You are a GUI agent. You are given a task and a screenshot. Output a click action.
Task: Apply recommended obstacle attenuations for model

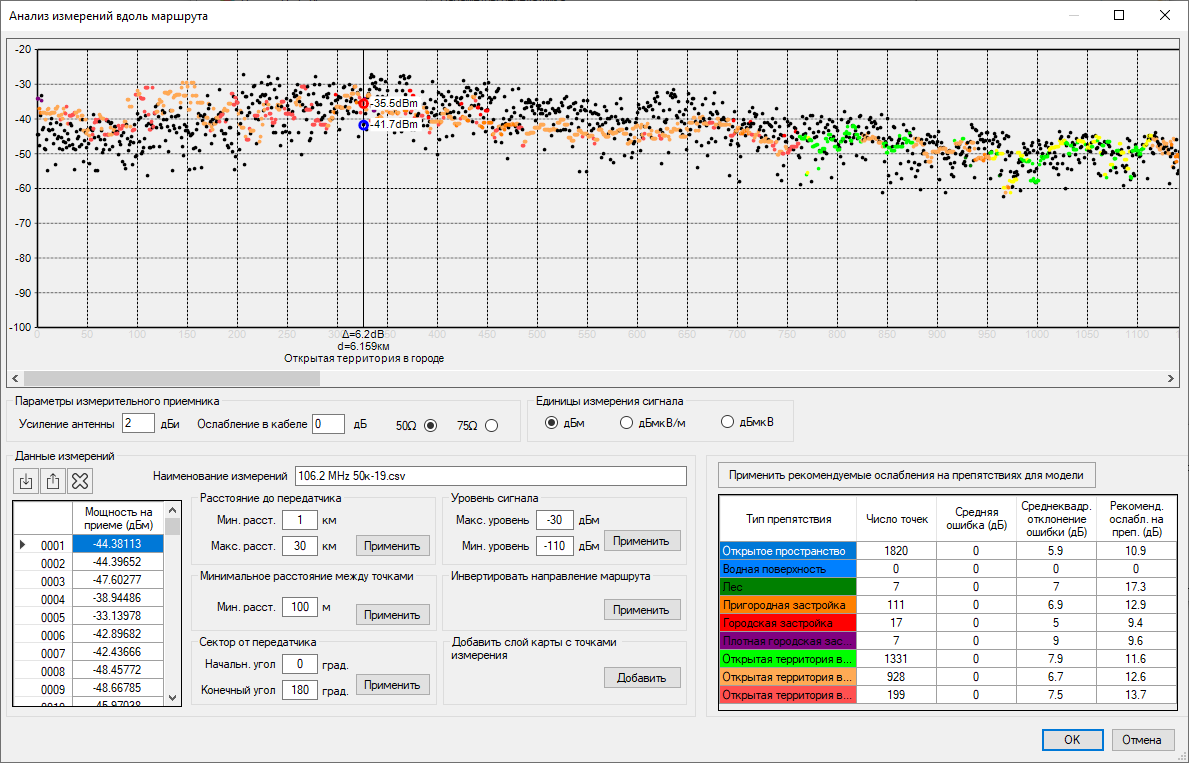pyautogui.click(x=907, y=475)
